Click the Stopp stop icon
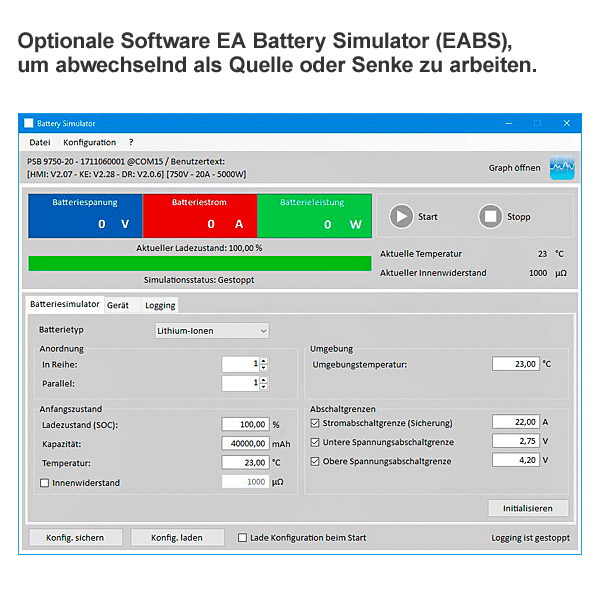 [x=490, y=216]
